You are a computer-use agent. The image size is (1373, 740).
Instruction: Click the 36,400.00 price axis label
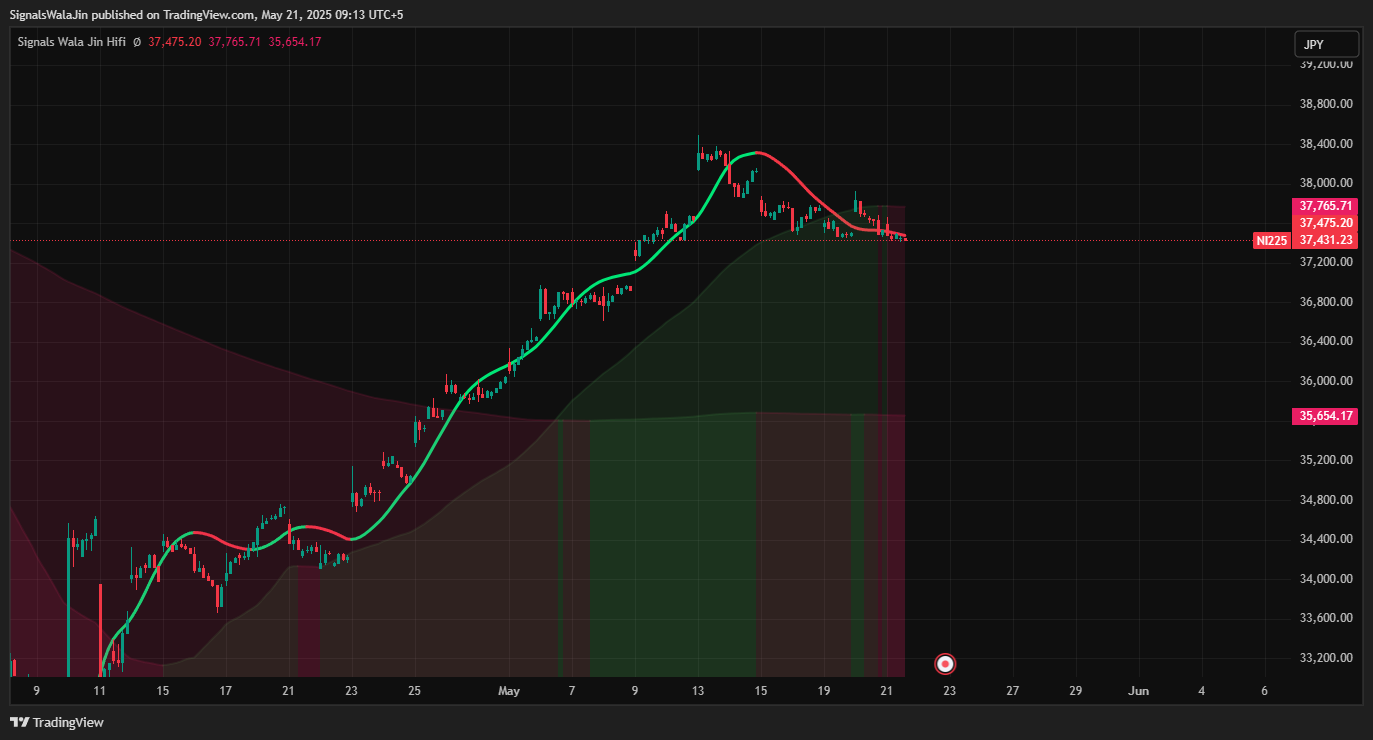point(1326,341)
